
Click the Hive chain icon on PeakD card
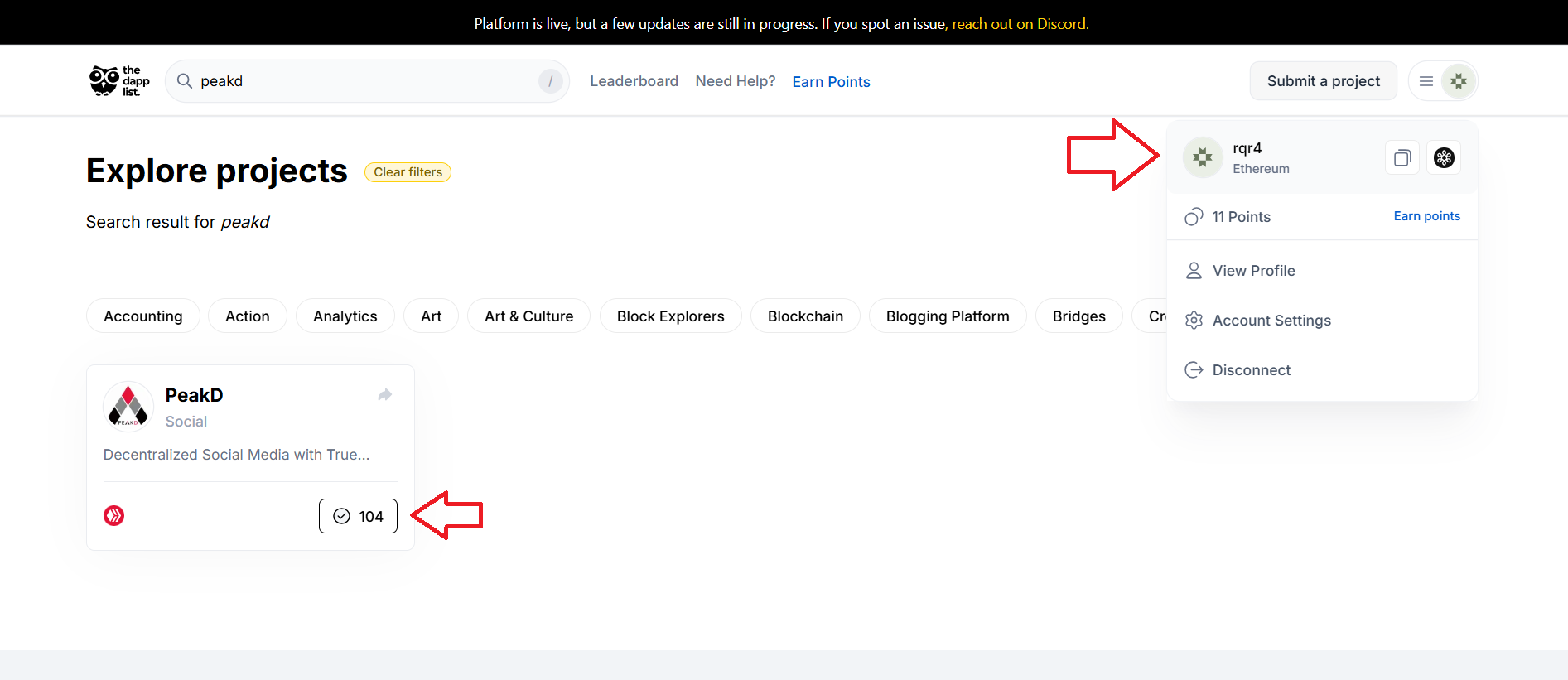click(114, 516)
